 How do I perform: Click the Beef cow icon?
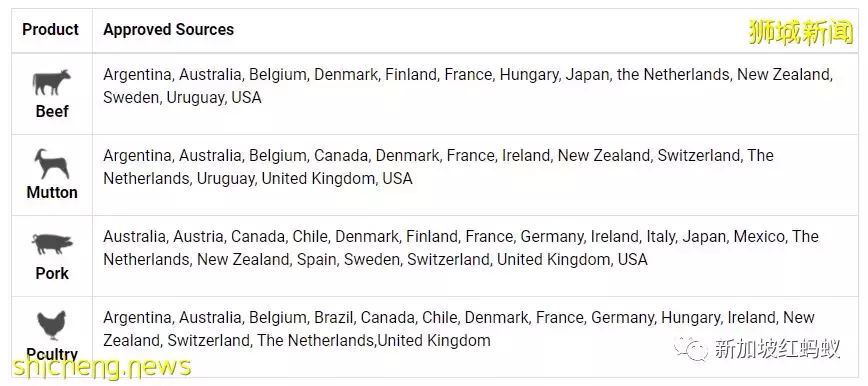tap(51, 83)
